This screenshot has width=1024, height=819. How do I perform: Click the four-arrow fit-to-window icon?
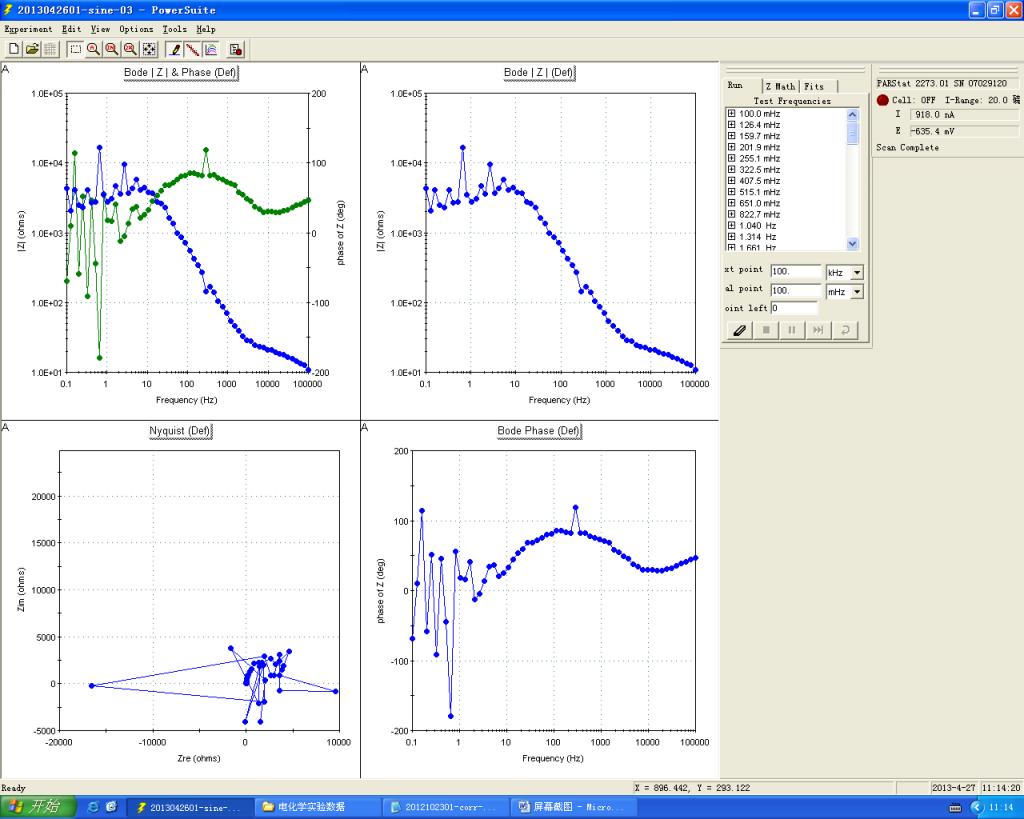coord(149,49)
